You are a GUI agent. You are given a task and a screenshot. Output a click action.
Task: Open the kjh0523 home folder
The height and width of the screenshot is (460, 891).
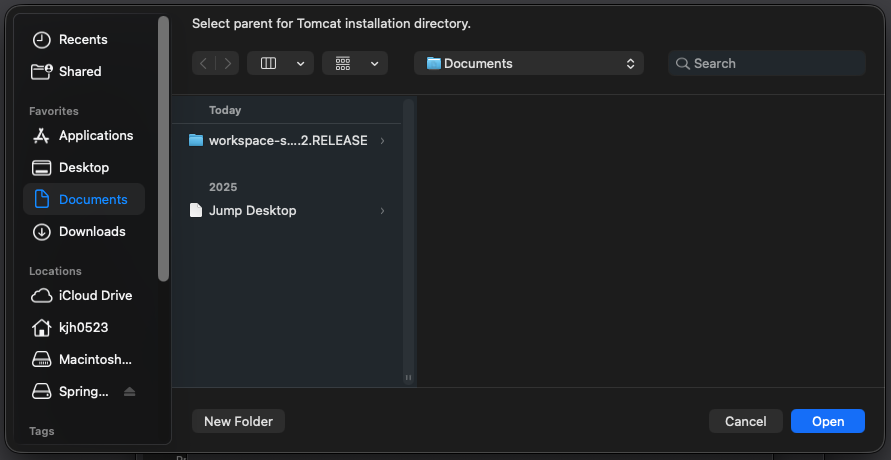click(x=84, y=328)
